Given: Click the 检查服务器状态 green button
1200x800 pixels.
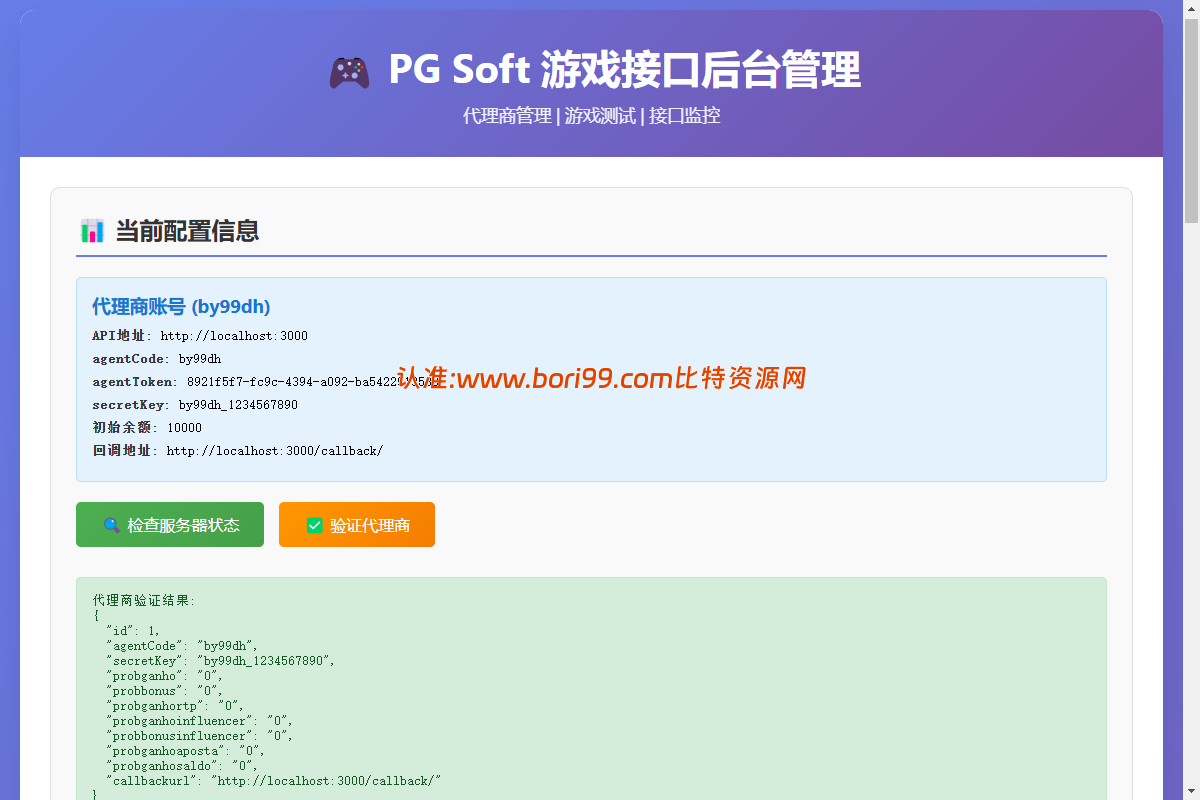Looking at the screenshot, I should (x=170, y=525).
